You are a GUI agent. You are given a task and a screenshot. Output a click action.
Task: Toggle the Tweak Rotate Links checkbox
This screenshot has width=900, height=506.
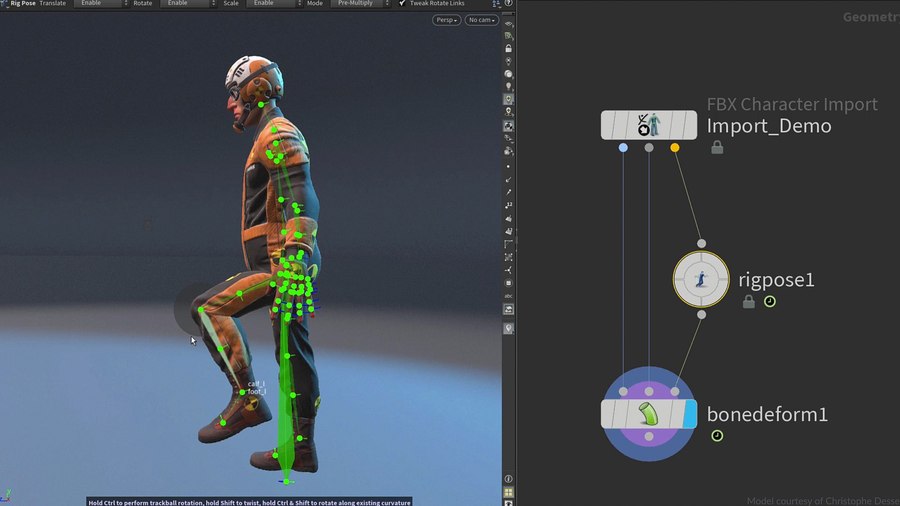tap(401, 4)
